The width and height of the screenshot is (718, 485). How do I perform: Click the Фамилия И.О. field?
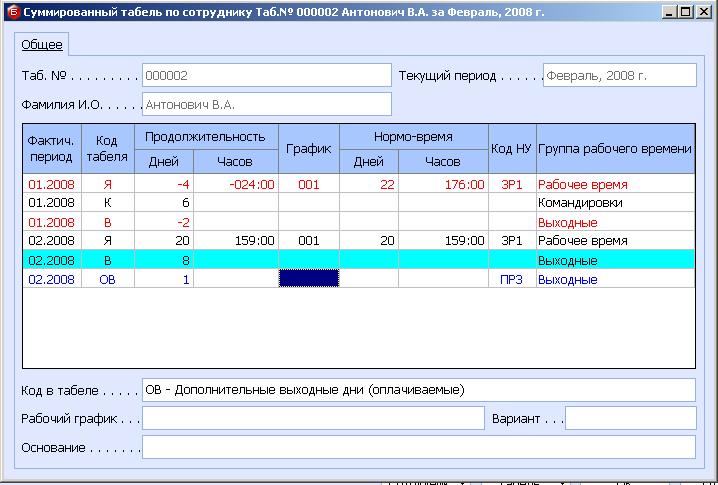tap(266, 104)
